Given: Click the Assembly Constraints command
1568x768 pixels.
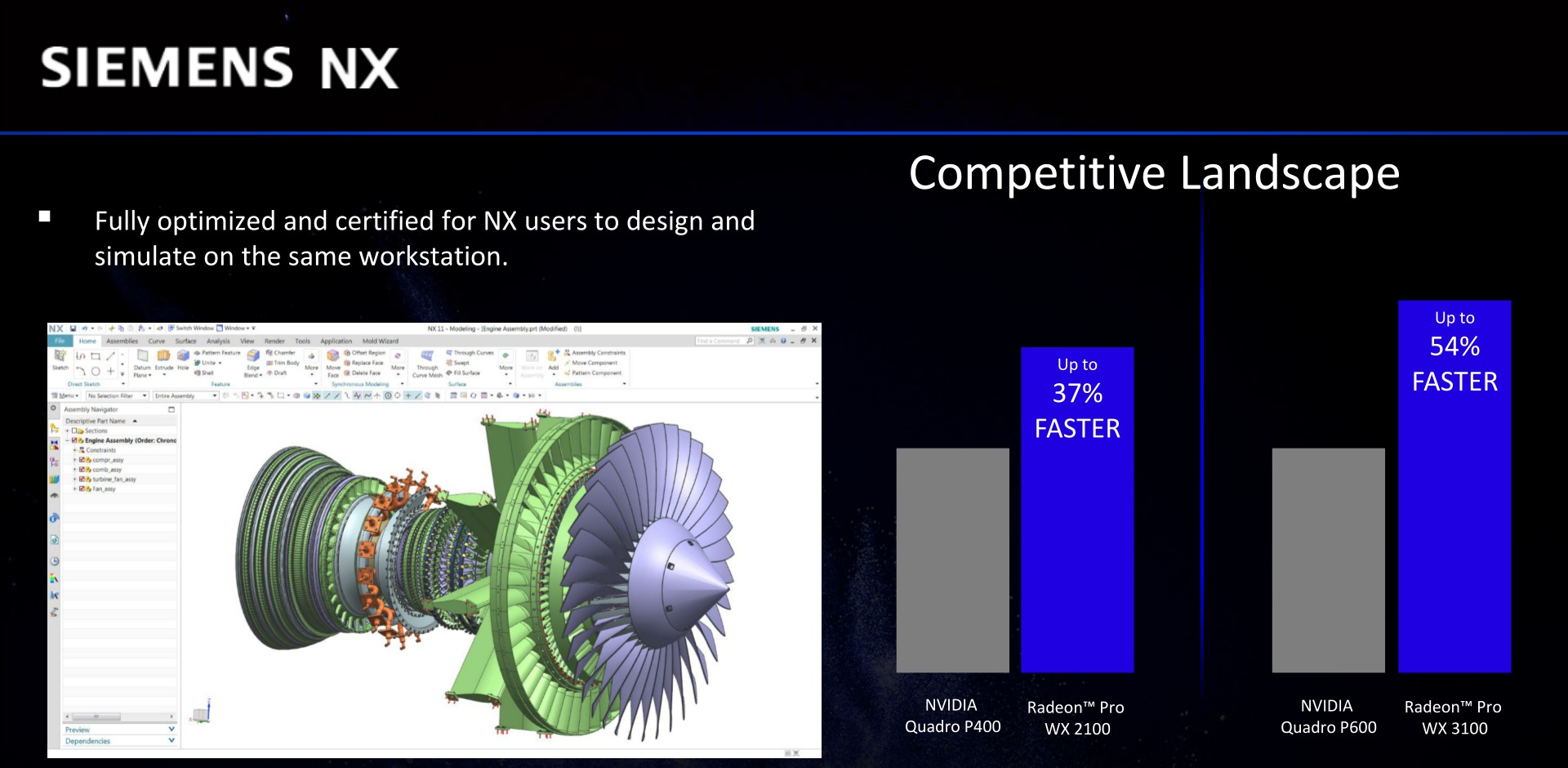Looking at the screenshot, I should click(x=595, y=353).
